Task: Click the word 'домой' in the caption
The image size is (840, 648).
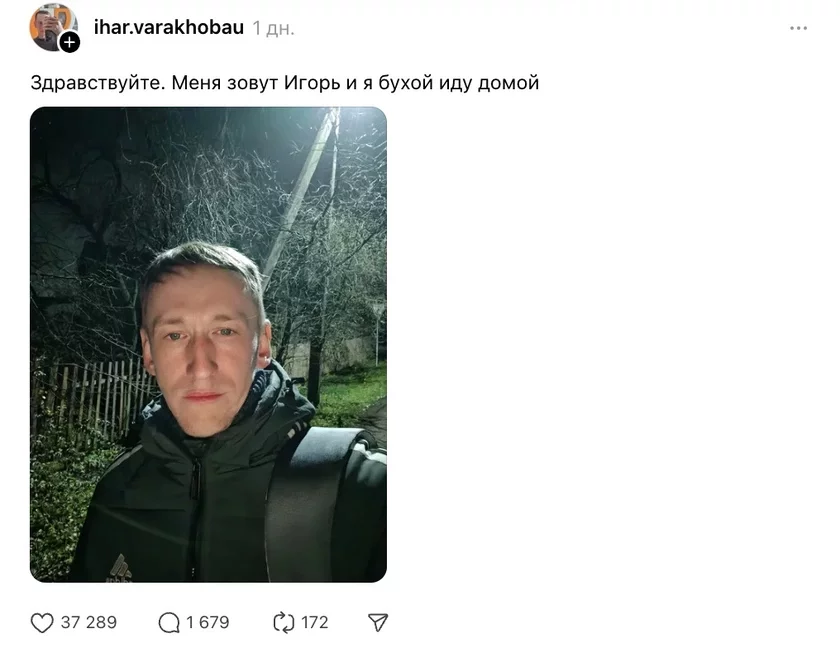Action: pos(508,83)
